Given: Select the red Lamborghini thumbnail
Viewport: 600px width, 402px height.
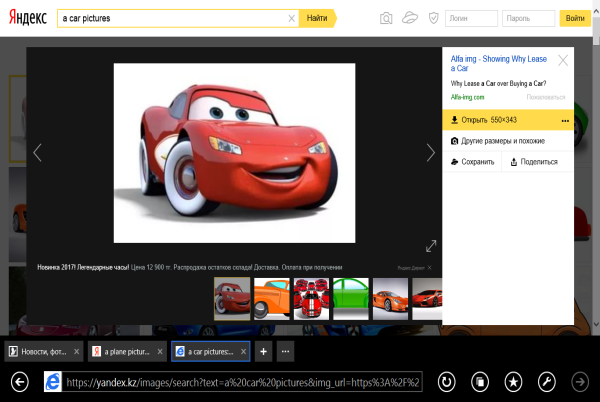Looking at the screenshot, I should click(x=427, y=299).
